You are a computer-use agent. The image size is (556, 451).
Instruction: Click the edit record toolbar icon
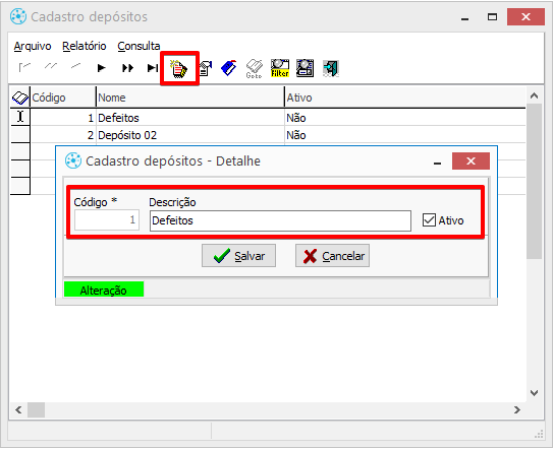coord(205,68)
